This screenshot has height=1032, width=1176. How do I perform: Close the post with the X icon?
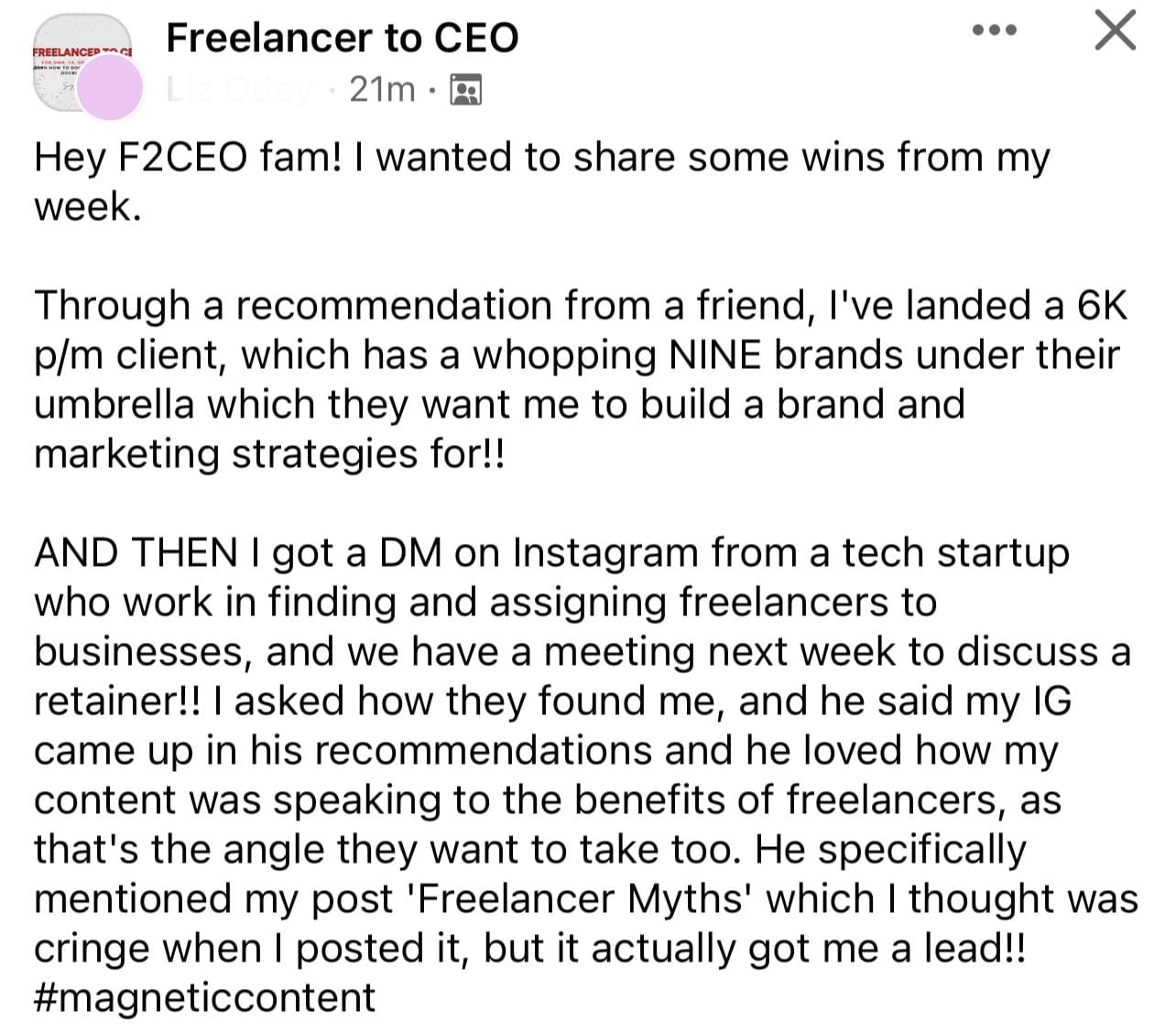[1115, 31]
